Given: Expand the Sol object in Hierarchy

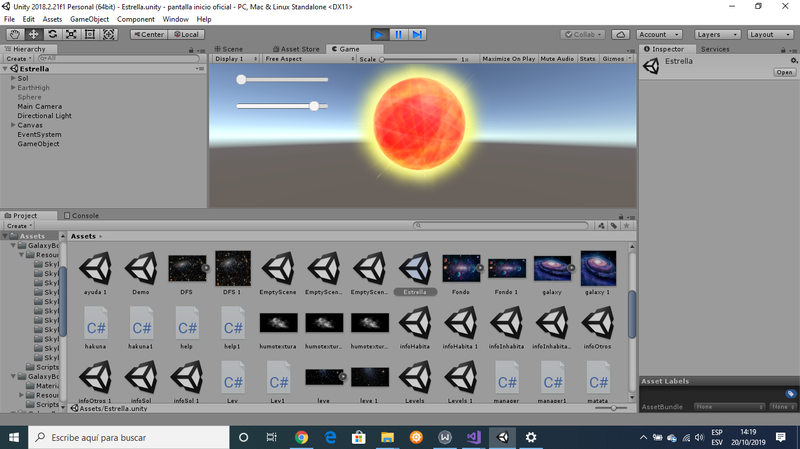Looking at the screenshot, I should coord(12,78).
